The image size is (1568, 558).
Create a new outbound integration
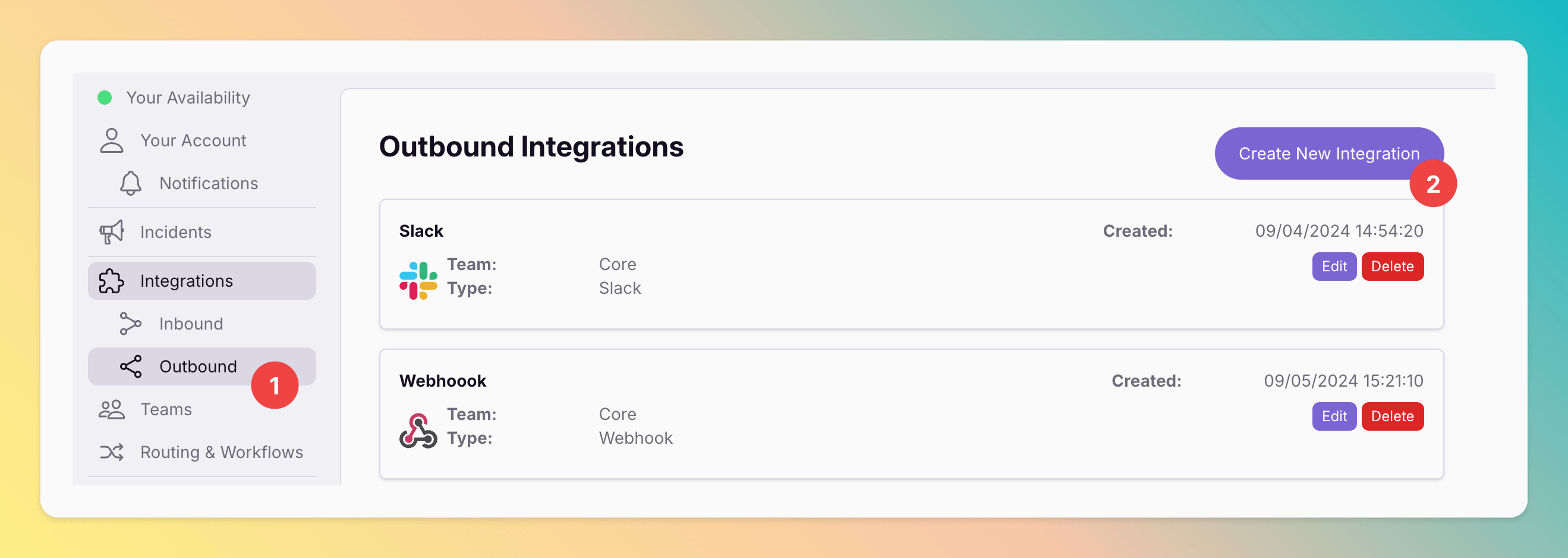click(1329, 153)
